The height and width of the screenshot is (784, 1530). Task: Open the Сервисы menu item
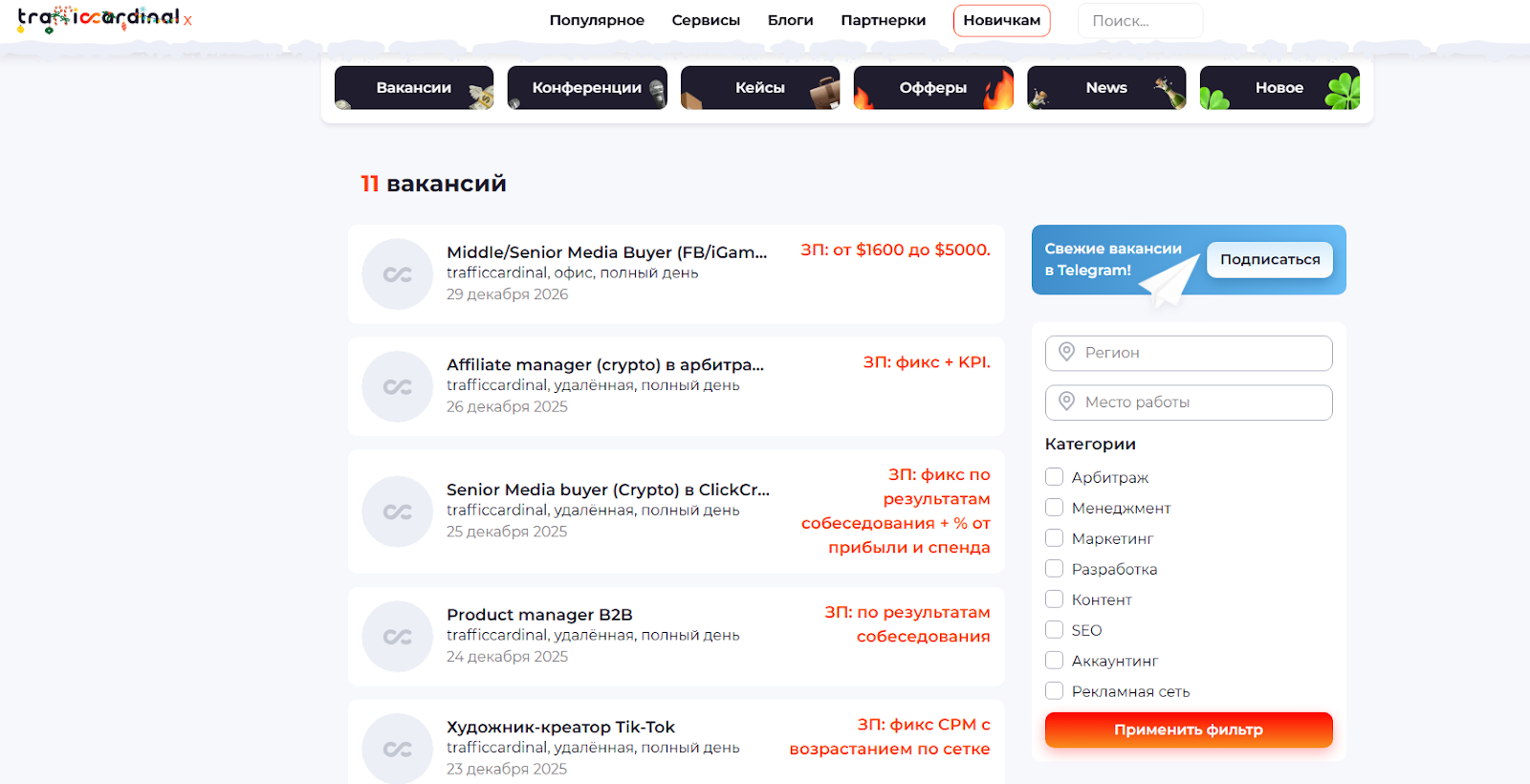706,20
